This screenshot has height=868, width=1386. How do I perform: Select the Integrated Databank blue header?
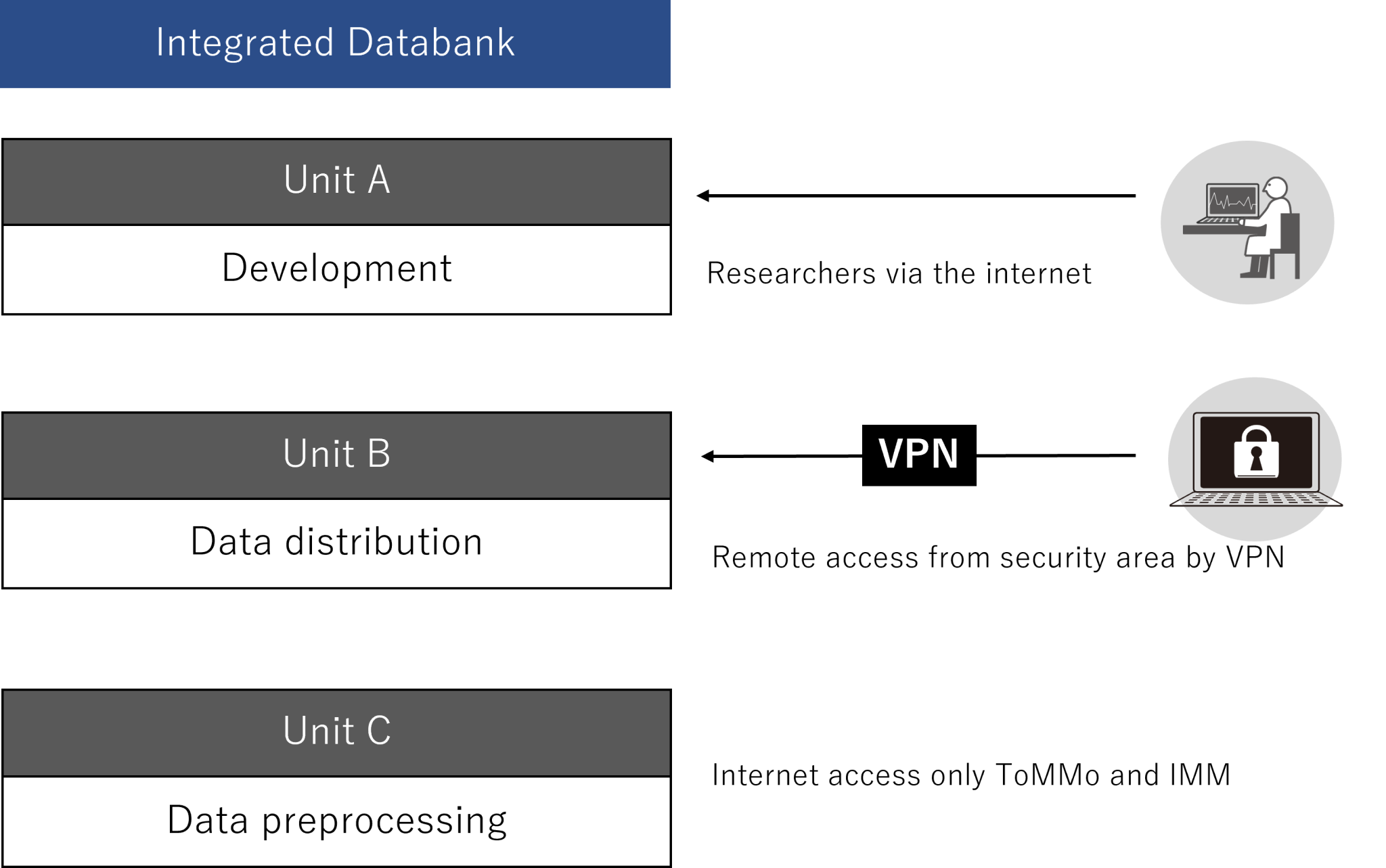[335, 44]
